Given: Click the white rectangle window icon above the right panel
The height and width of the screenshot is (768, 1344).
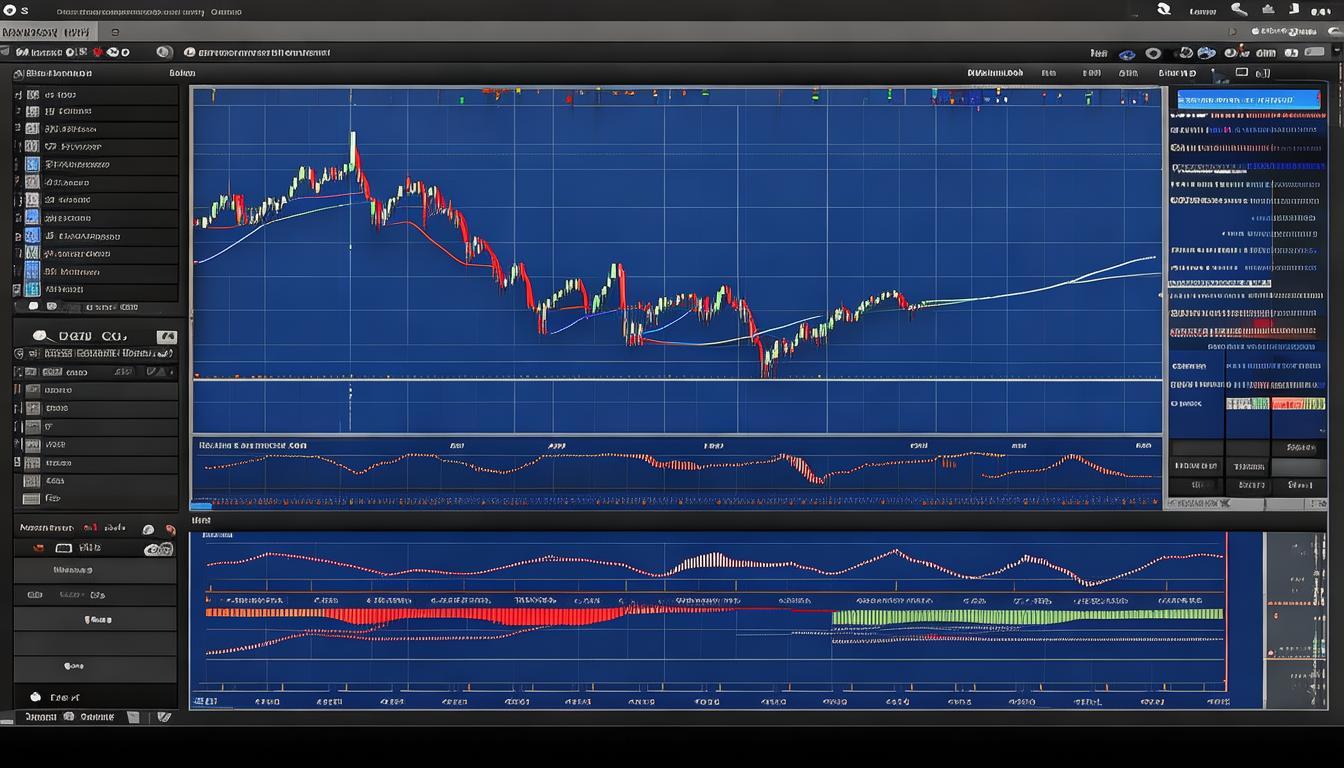Looking at the screenshot, I should point(1242,72).
